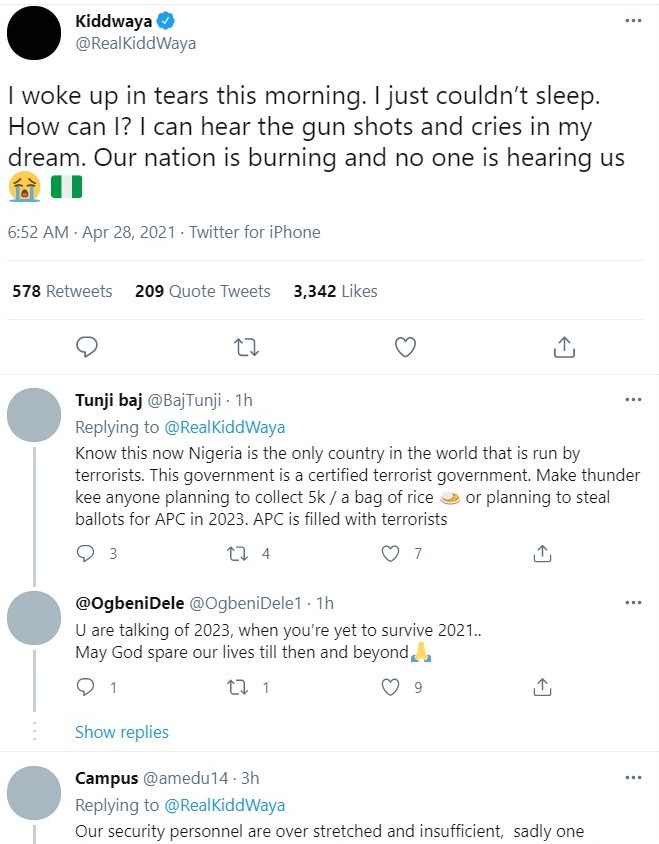Like Tunji baj's reply
Viewport: 659px width, 844px height.
(390, 553)
